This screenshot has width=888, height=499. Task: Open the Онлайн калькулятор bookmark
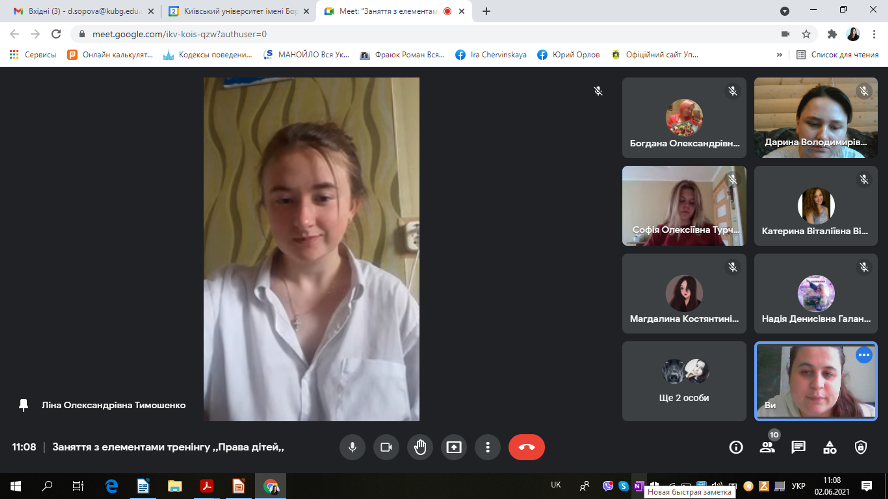tap(110, 54)
